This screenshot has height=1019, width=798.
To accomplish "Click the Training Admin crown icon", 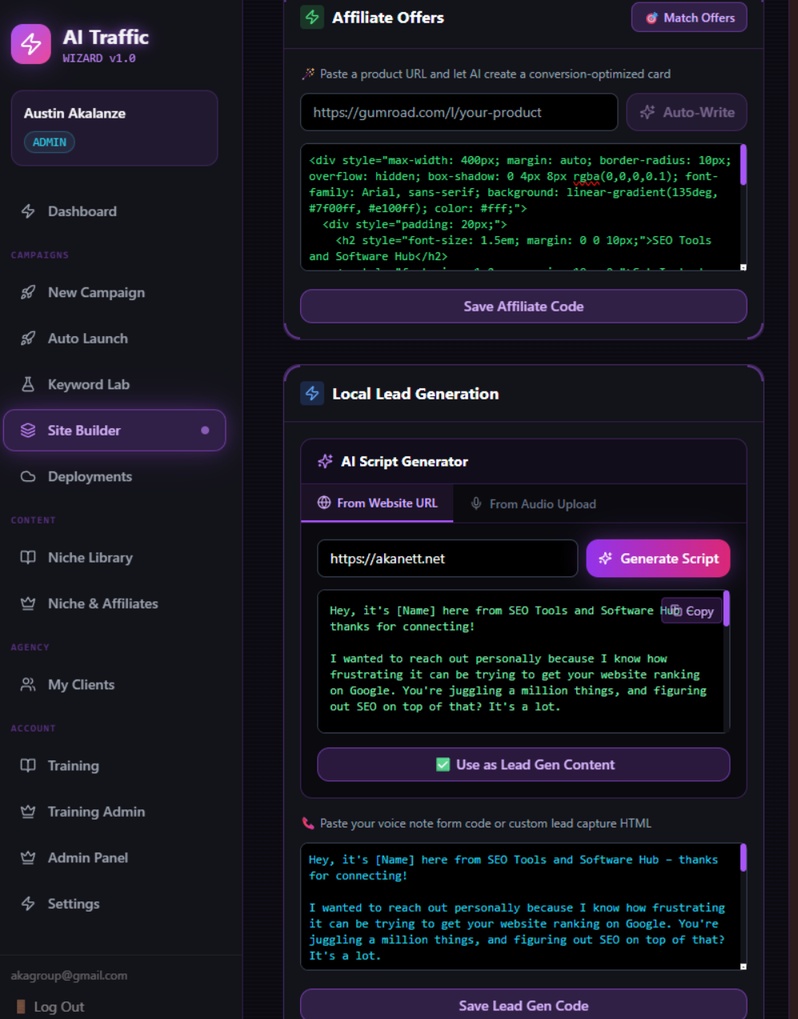I will pos(28,812).
